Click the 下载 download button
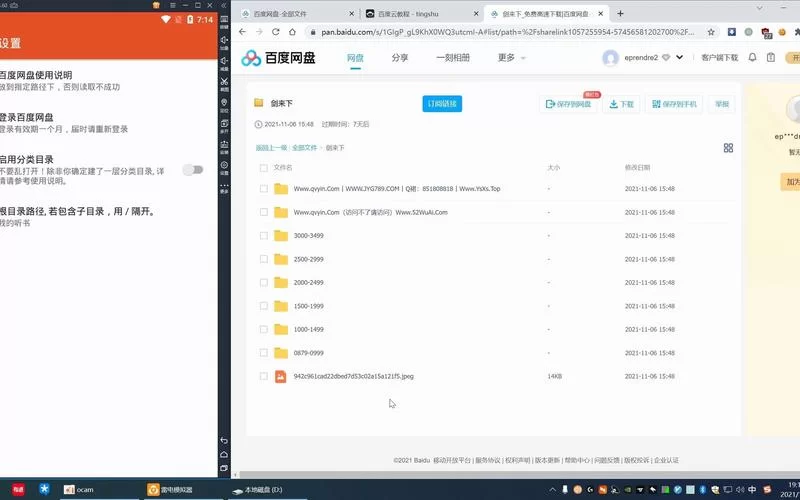800x500 pixels. tap(621, 104)
